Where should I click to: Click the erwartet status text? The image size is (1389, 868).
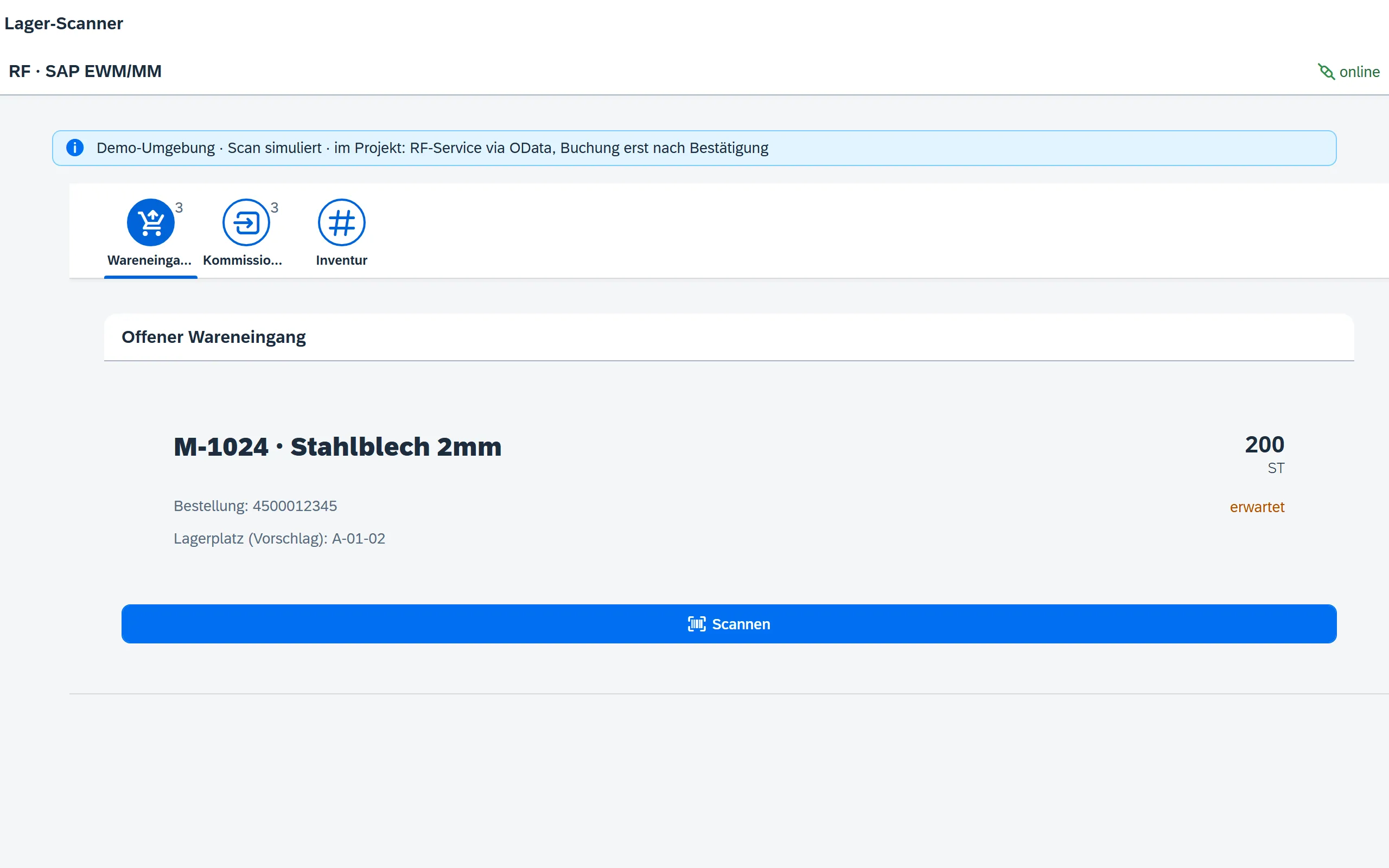(x=1257, y=507)
